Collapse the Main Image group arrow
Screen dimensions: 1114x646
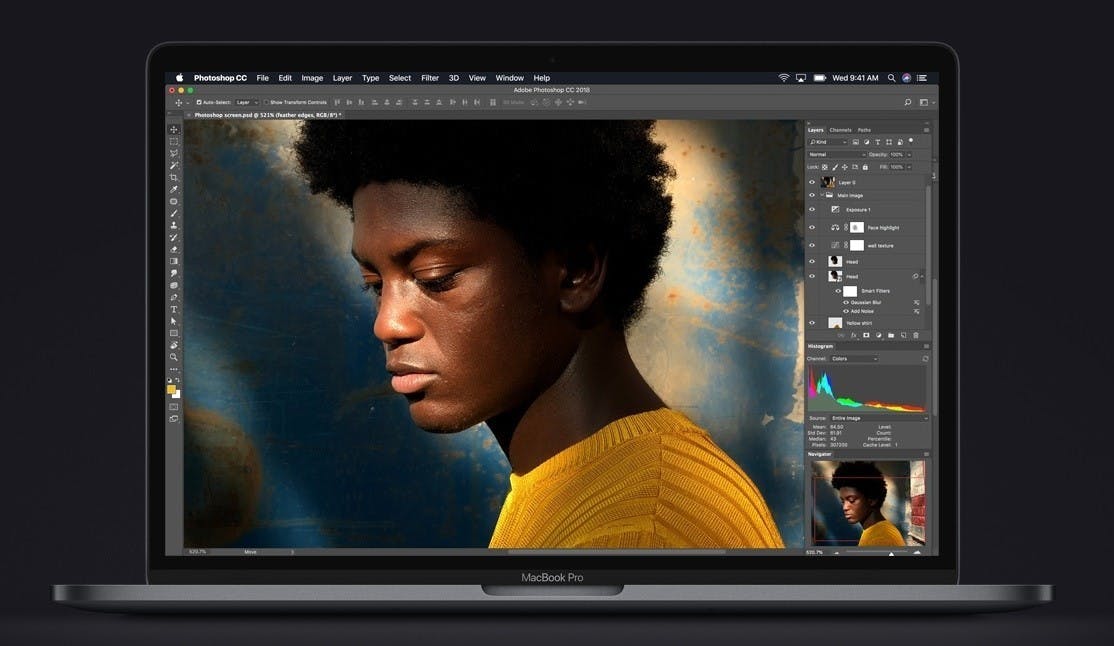tap(822, 195)
